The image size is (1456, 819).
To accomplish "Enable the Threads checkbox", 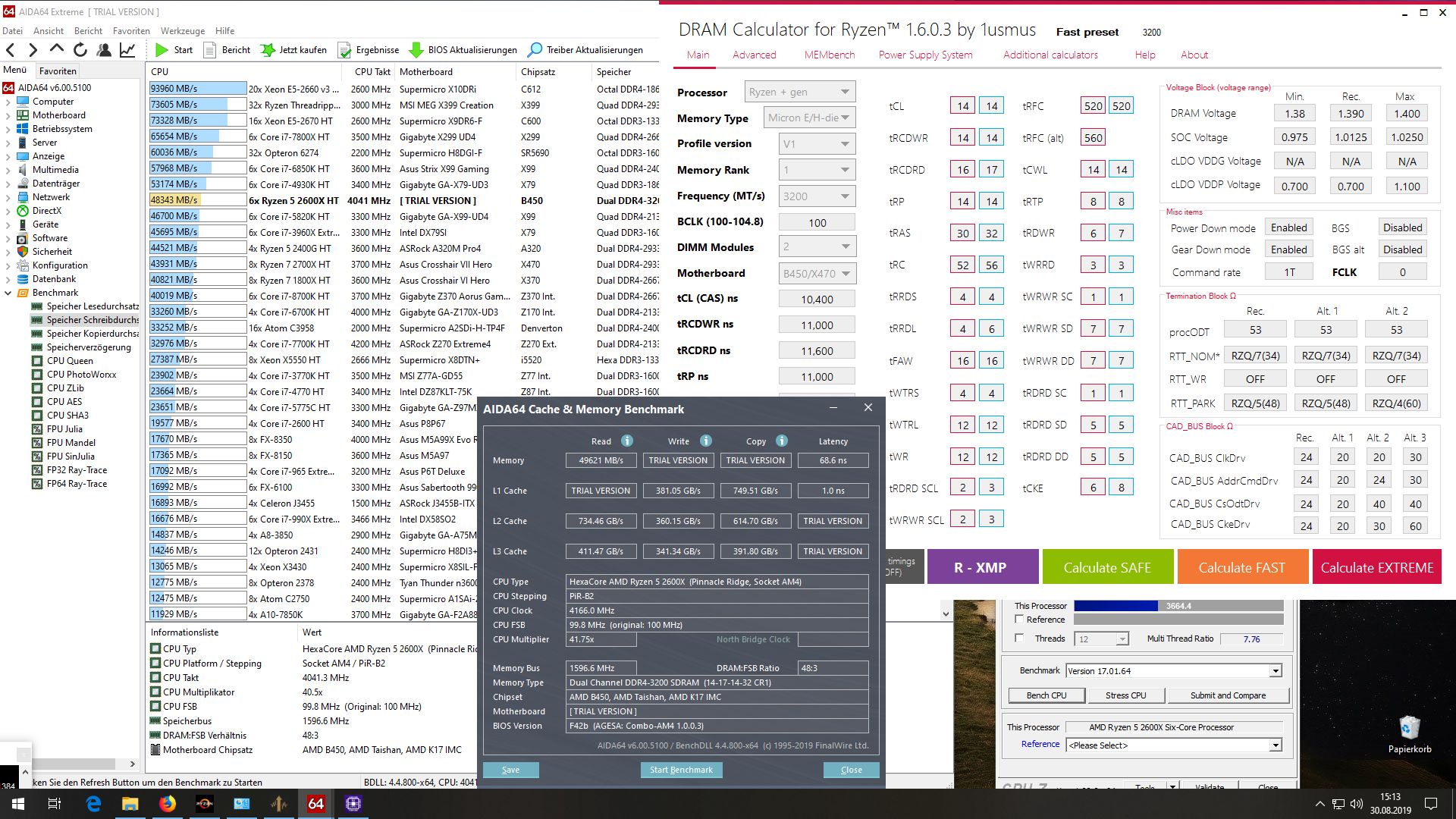I will (x=1019, y=639).
